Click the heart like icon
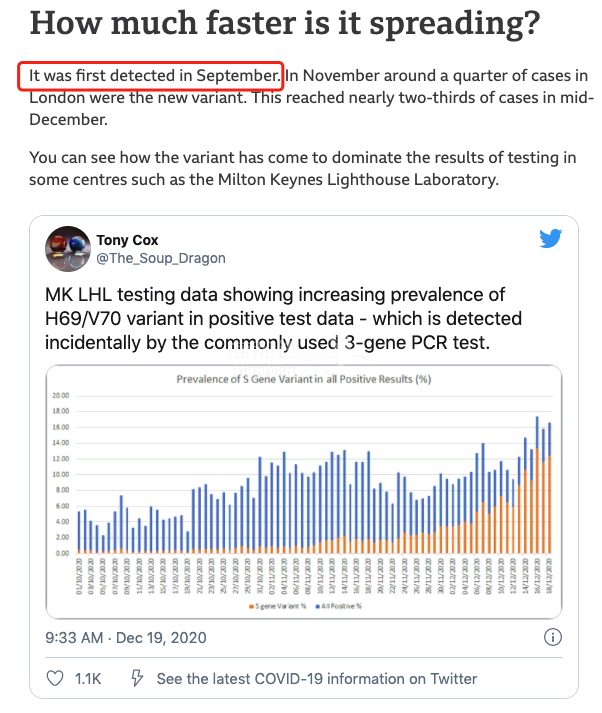Viewport: 602px width, 713px height. click(x=55, y=678)
